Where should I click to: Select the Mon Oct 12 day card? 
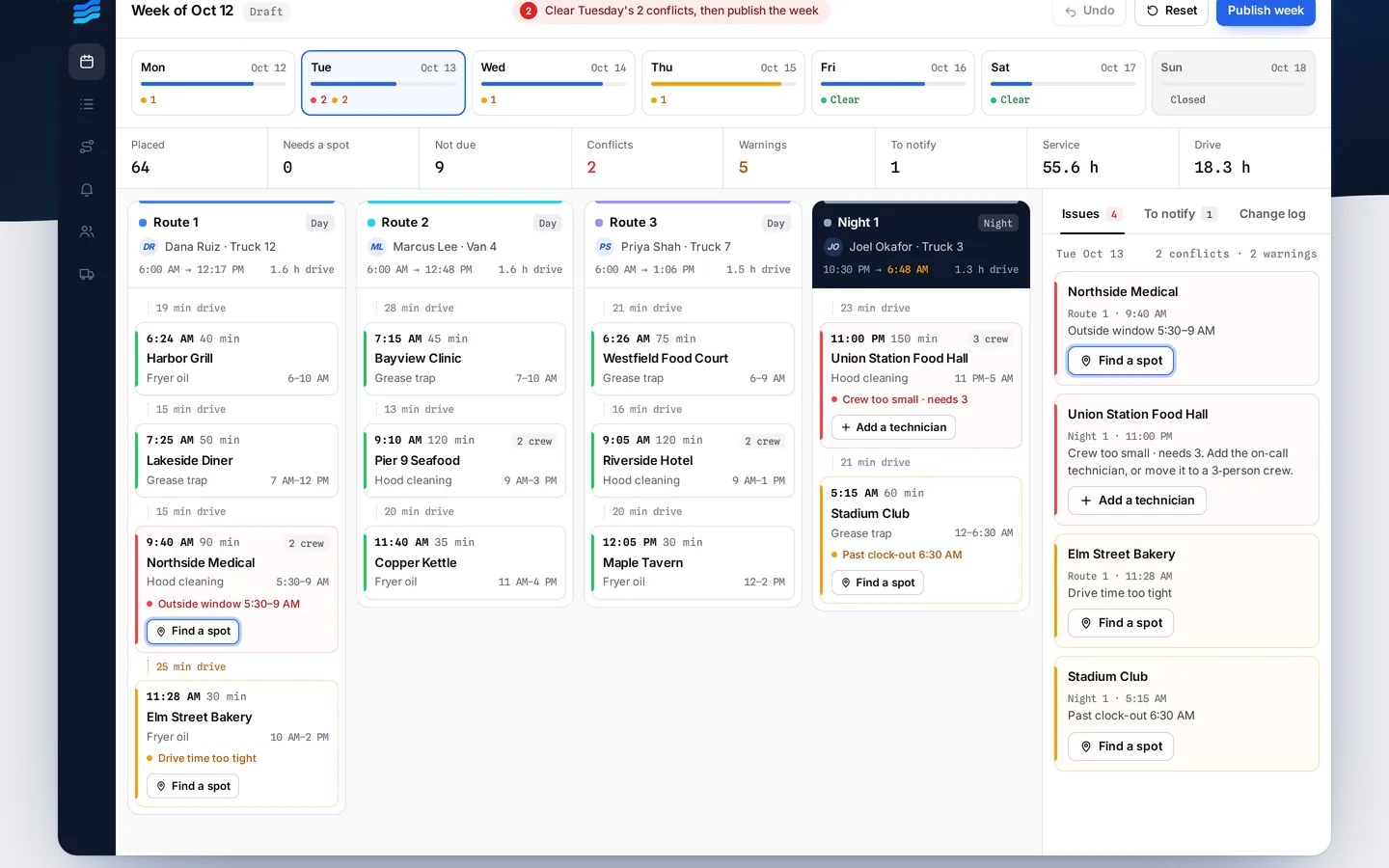[213, 83]
